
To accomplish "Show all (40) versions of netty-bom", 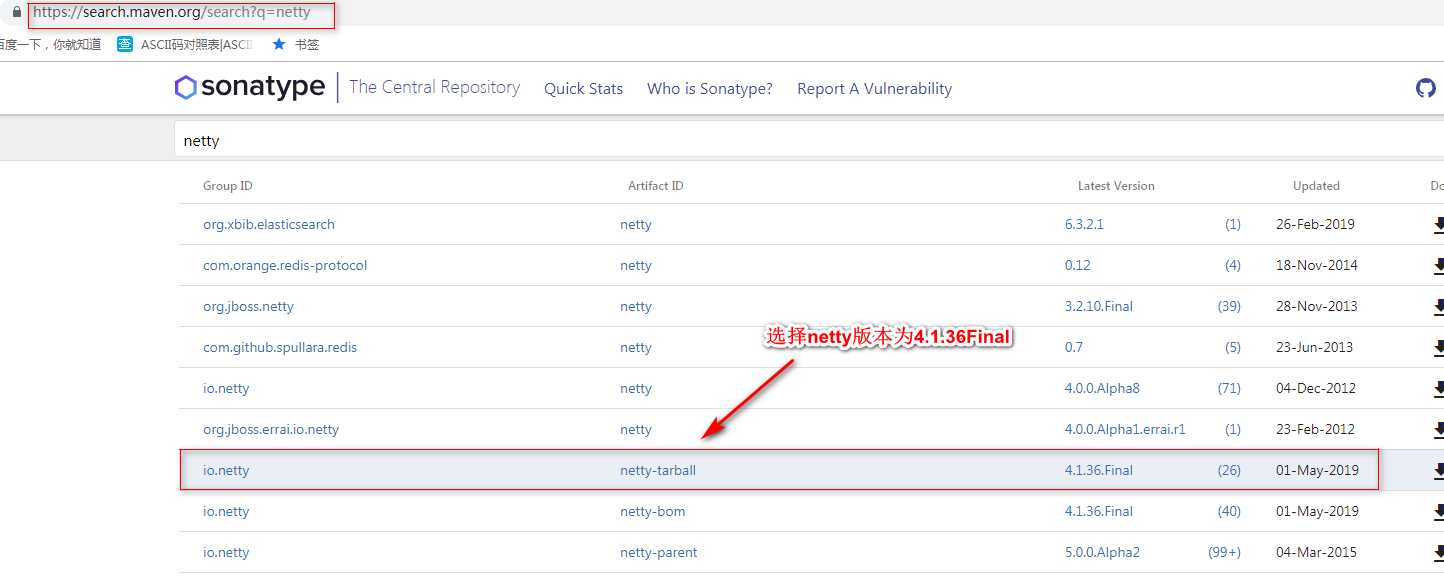I will coord(1229,511).
